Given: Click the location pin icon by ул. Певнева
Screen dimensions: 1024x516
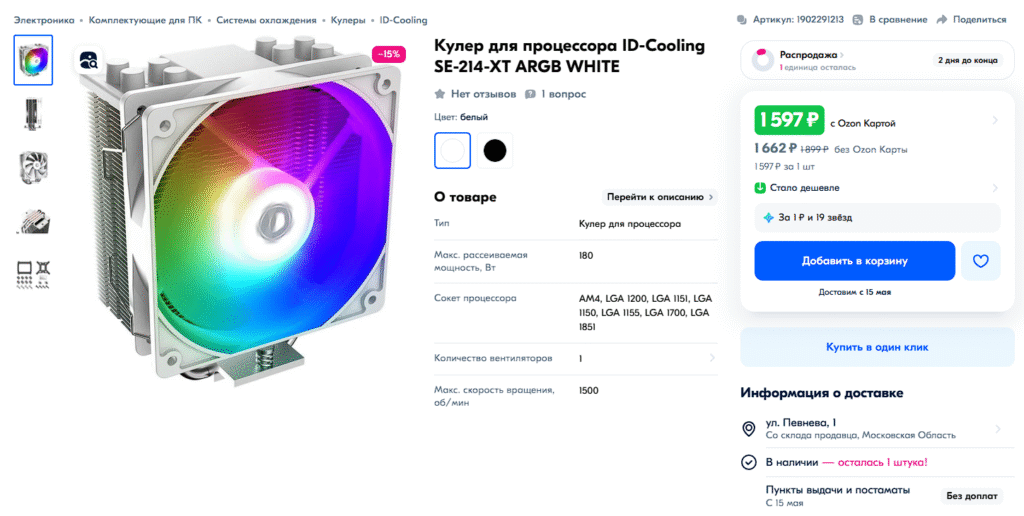Looking at the screenshot, I should pyautogui.click(x=749, y=429).
